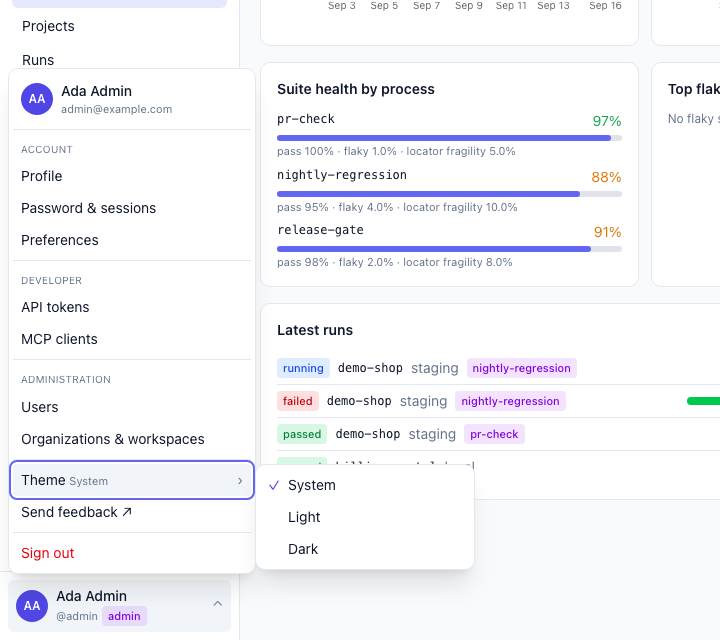Click the passed status badge
The height and width of the screenshot is (640, 720).
pyautogui.click(x=302, y=434)
